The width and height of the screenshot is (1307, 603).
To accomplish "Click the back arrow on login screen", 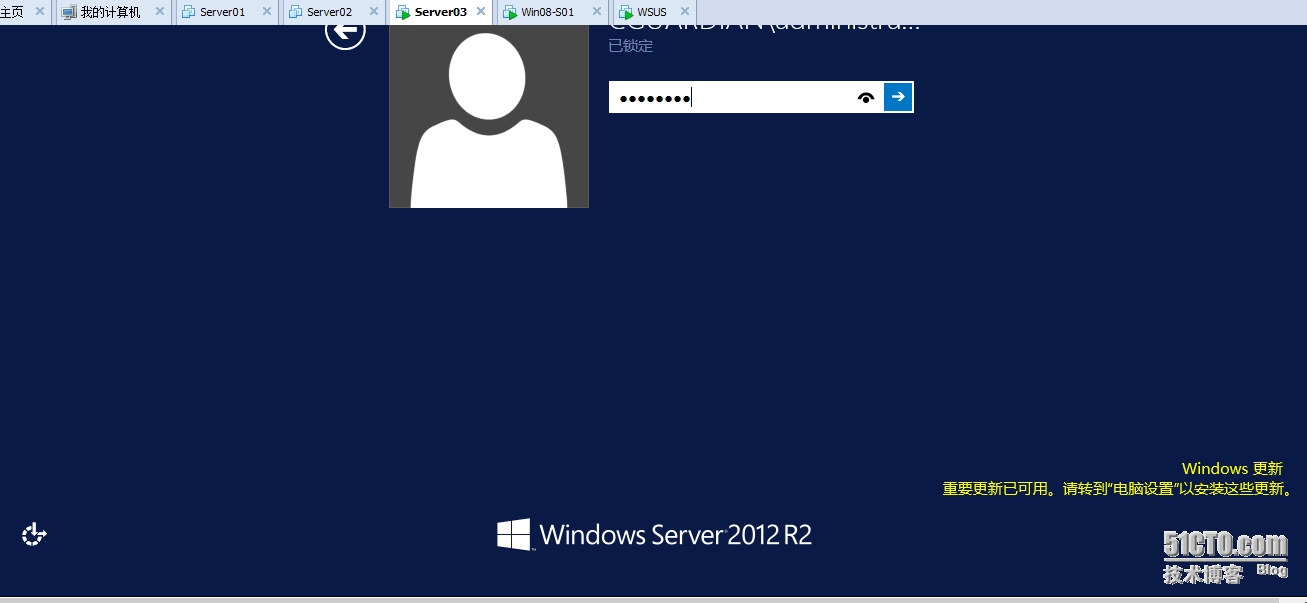I will [x=345, y=31].
